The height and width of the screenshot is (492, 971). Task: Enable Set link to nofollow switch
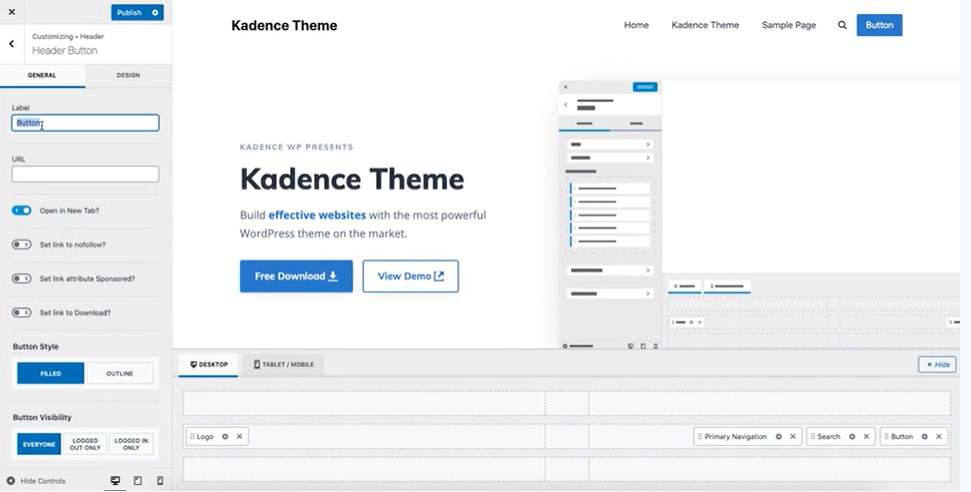click(22, 245)
